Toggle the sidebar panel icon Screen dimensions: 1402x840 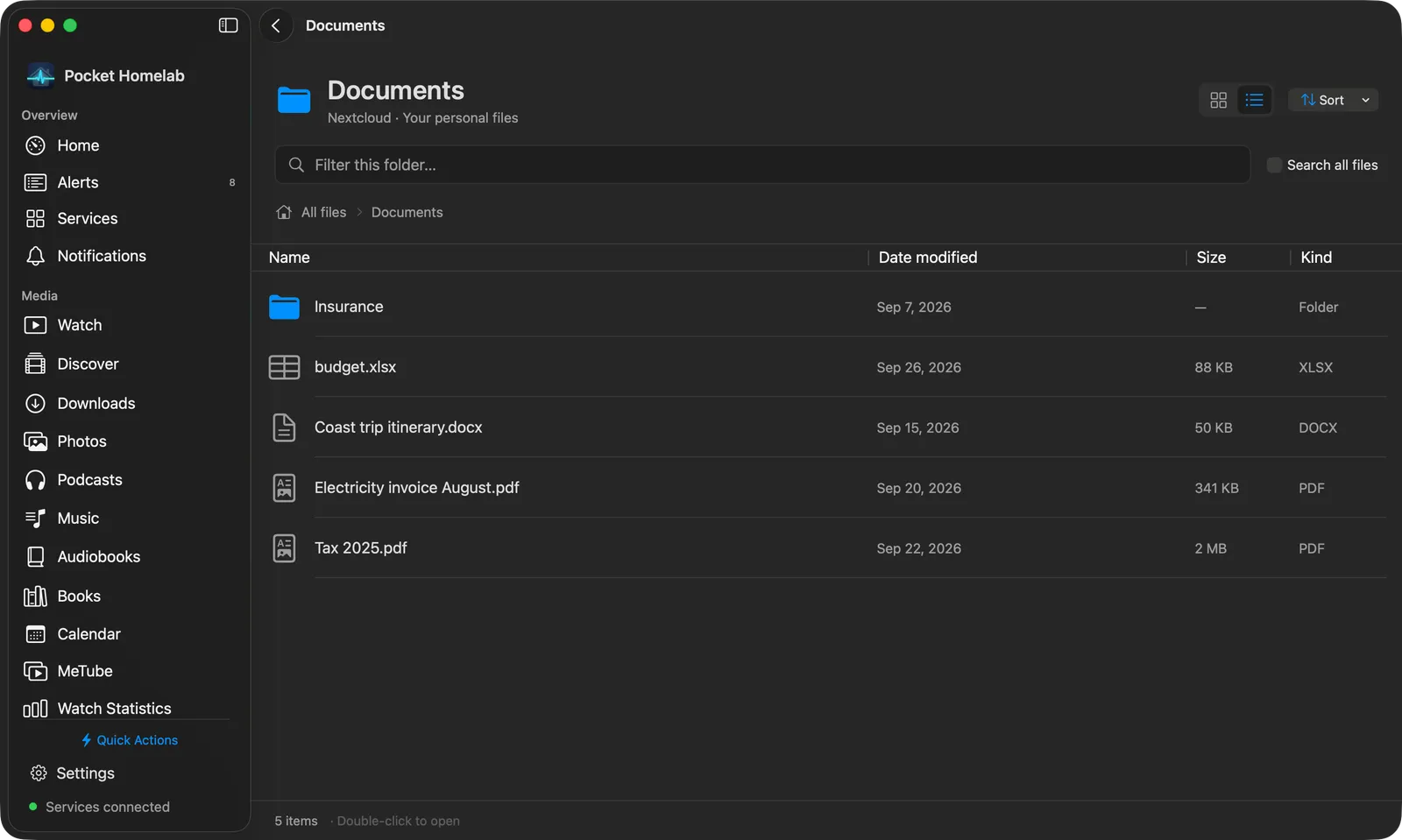[x=228, y=25]
